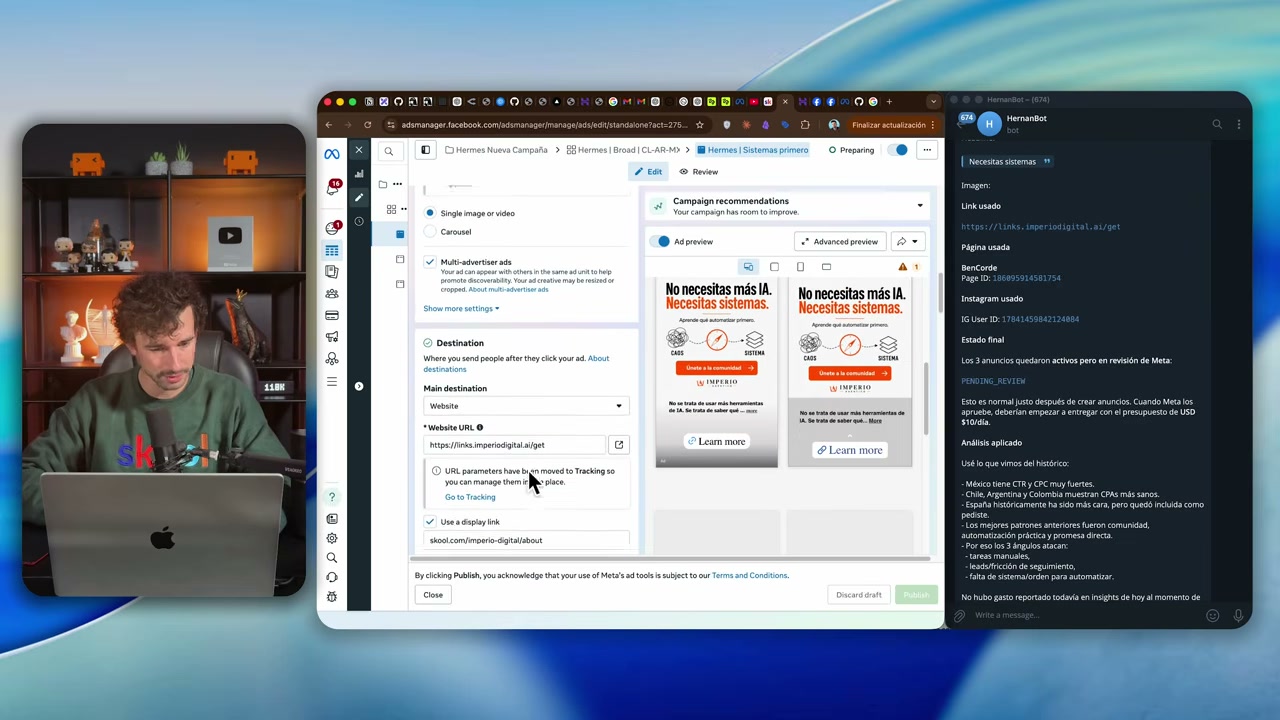Open the Audiences people icon in sidebar

332,293
